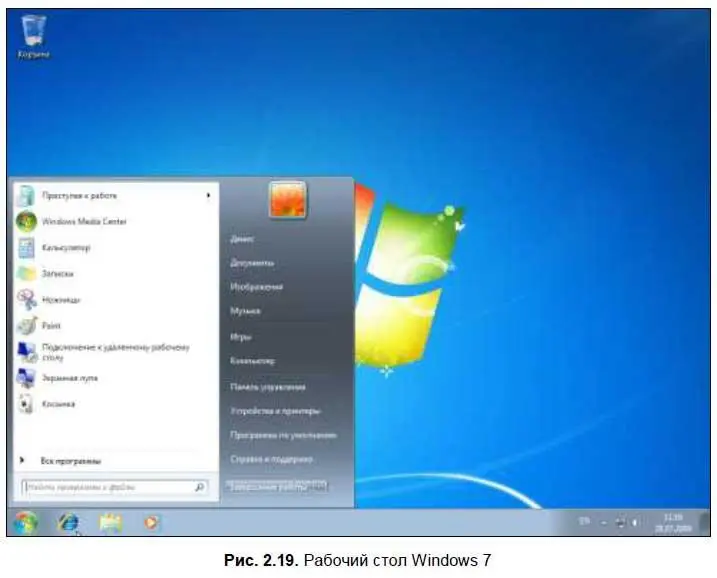Open Подключение к удаленному рабочему столу
The width and height of the screenshot is (717, 578).
coord(114,352)
